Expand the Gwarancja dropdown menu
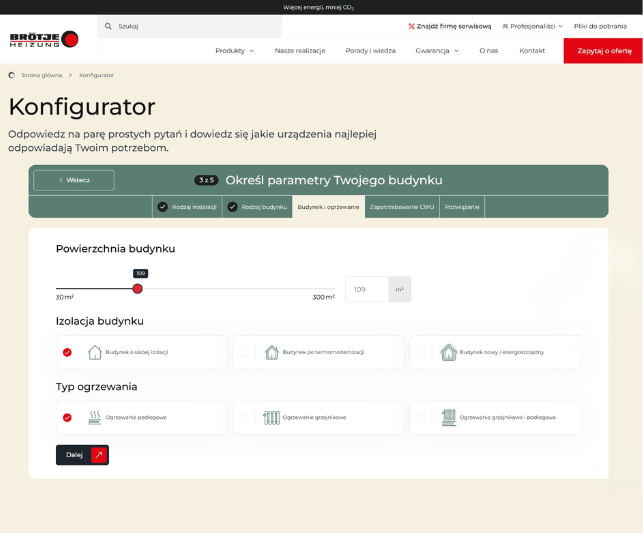This screenshot has width=643, height=533. click(437, 51)
